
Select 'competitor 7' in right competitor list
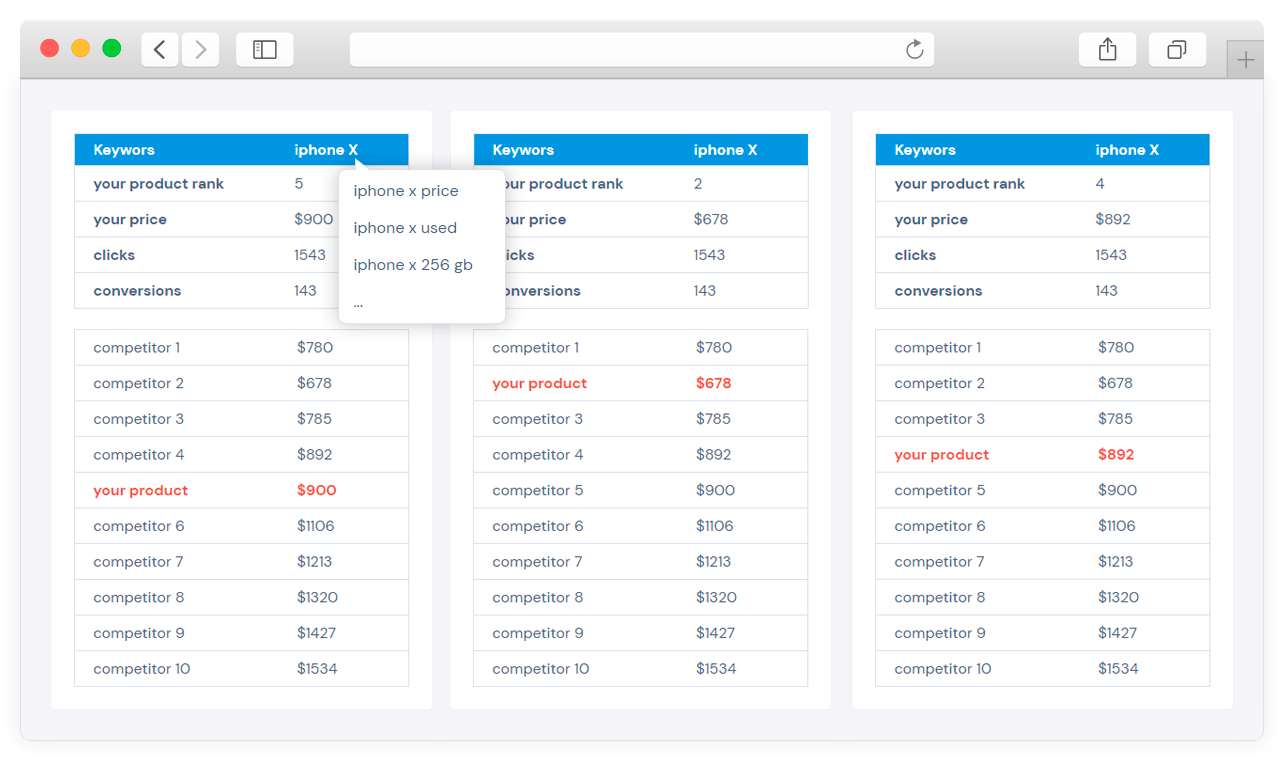[x=940, y=562]
